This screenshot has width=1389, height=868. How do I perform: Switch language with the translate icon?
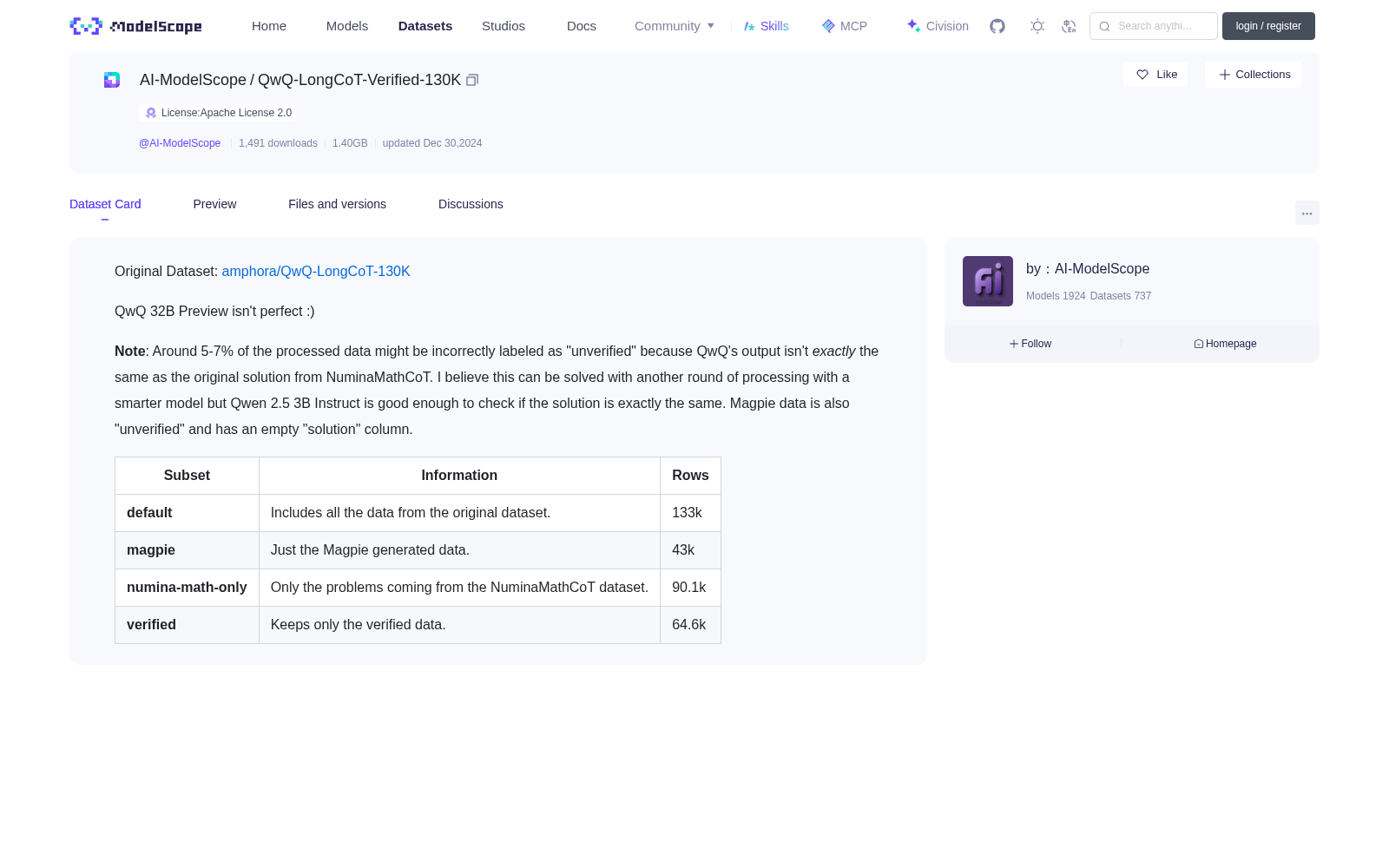[1069, 26]
